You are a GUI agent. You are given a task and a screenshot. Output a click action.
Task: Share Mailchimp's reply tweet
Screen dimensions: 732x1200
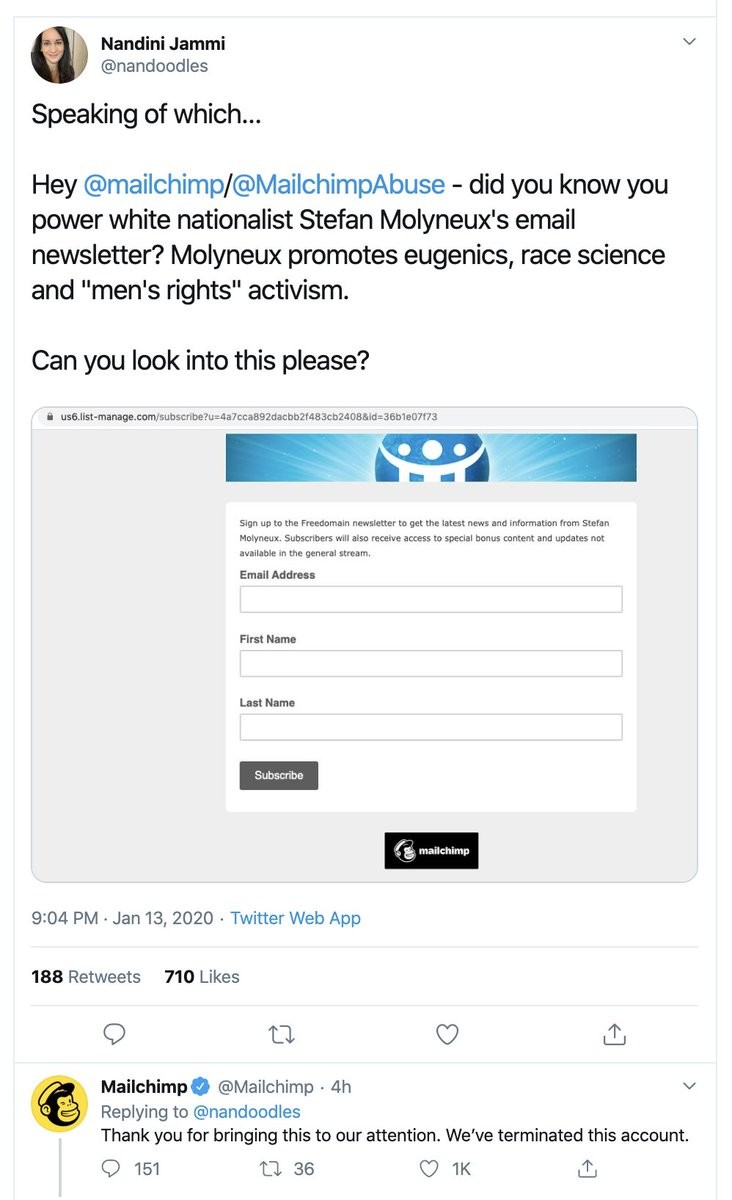tap(588, 1168)
